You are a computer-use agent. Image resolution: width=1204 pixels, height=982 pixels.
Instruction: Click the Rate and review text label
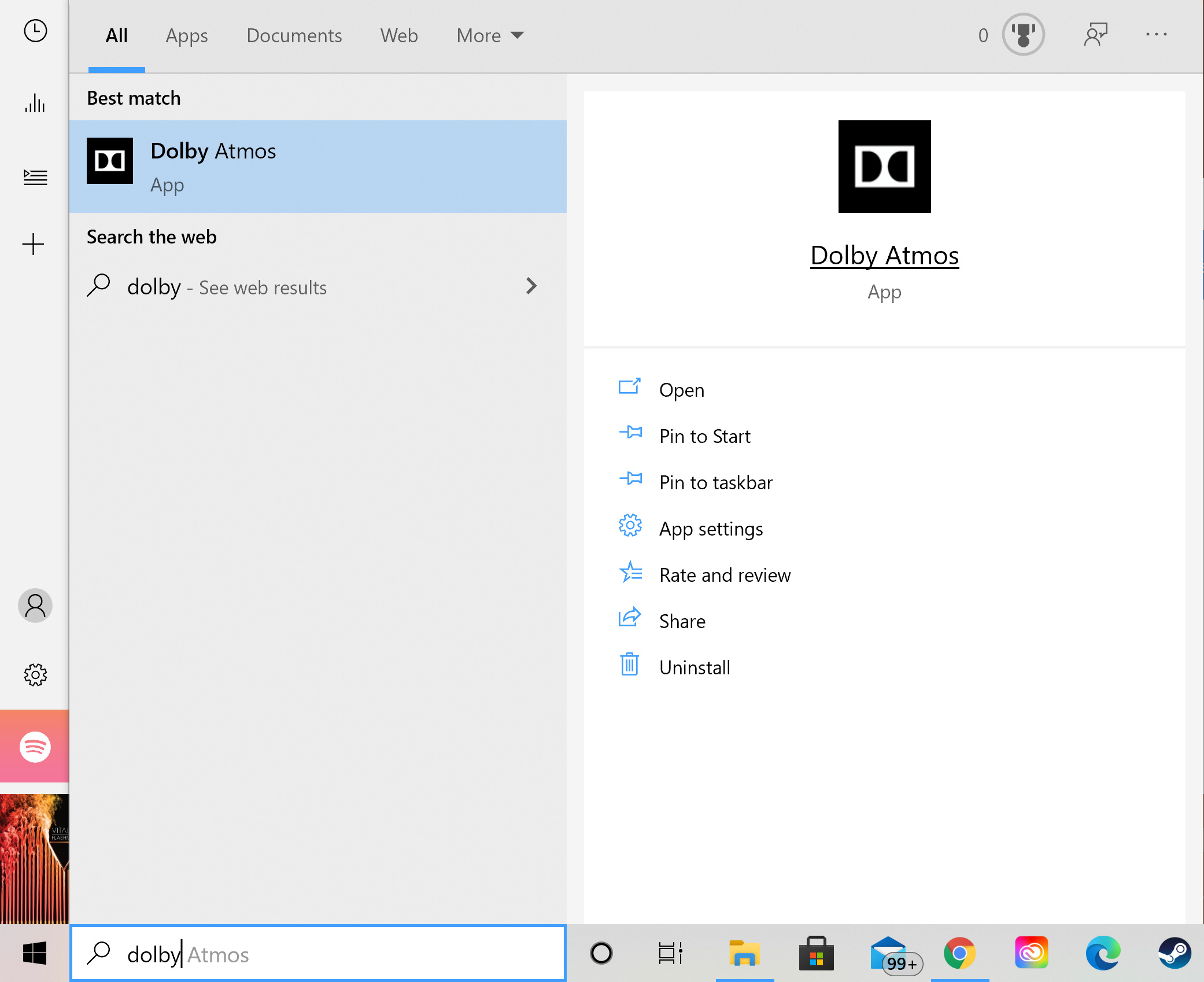point(725,575)
